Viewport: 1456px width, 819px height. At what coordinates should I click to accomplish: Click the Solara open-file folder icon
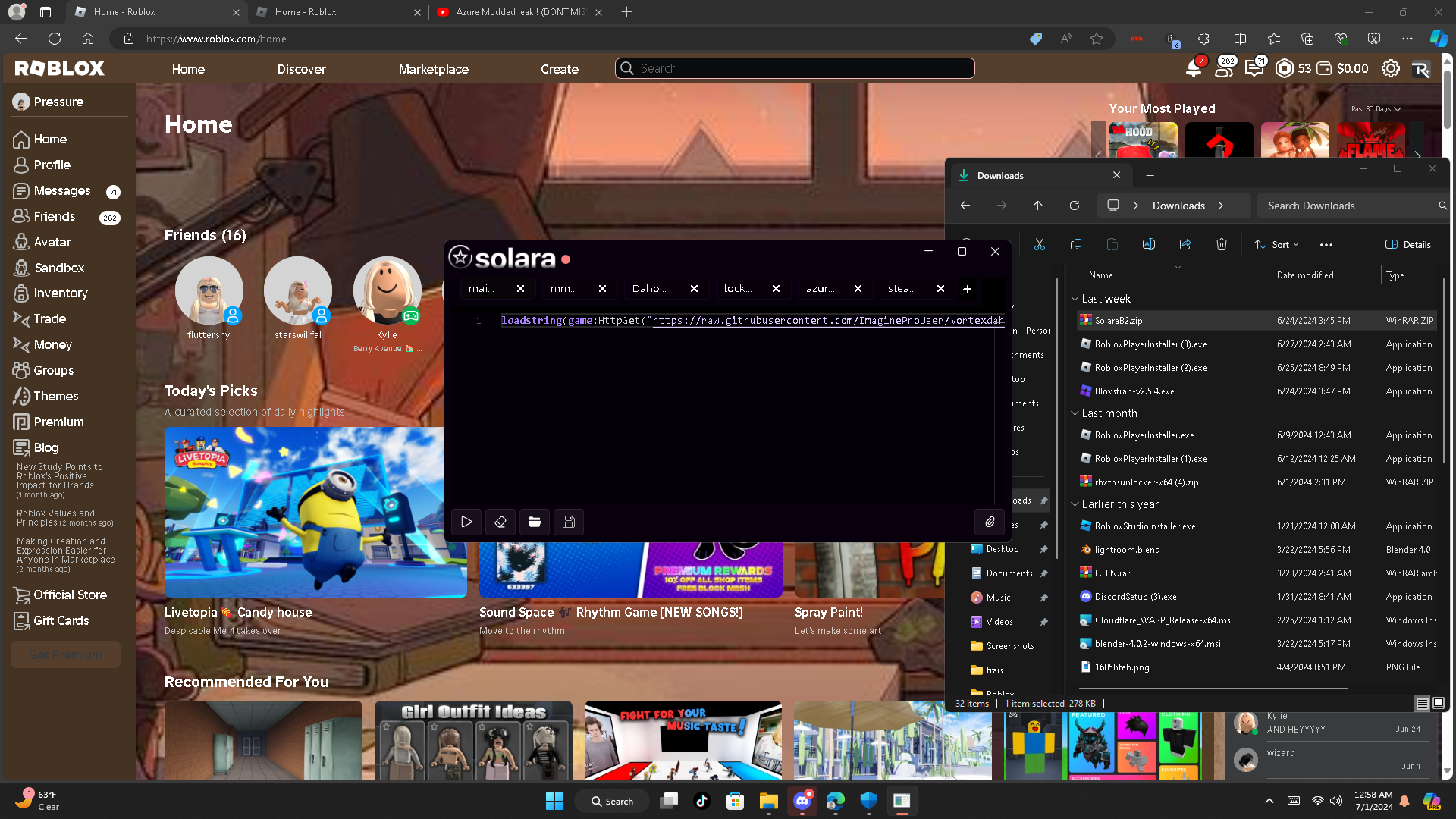tap(535, 522)
